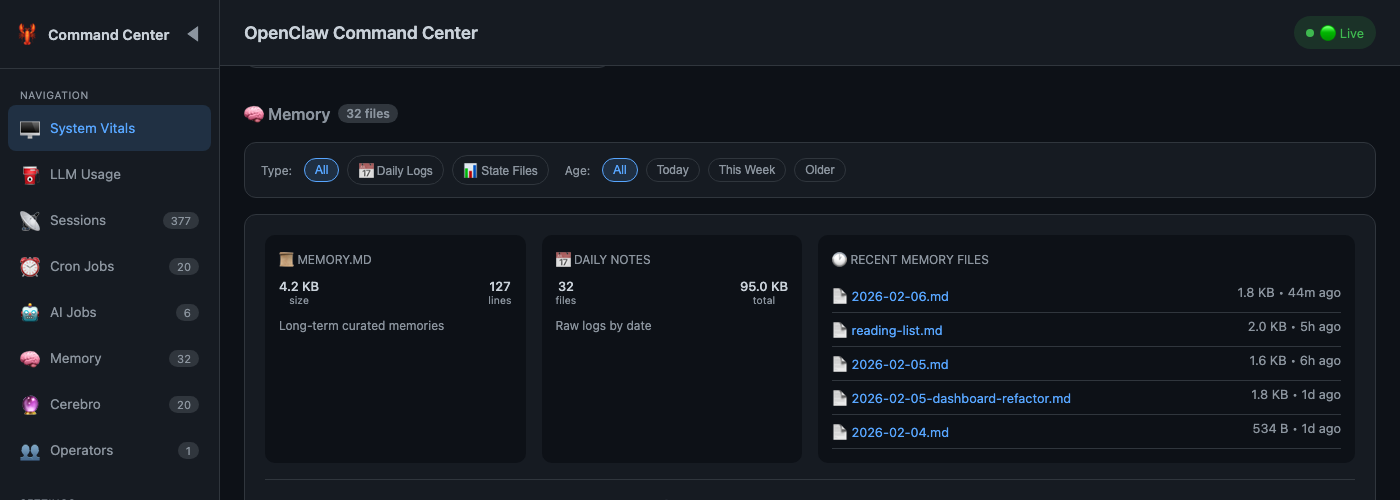Viewport: 1400px width, 500px height.
Task: Click the Operators people icon
Action: 30,451
